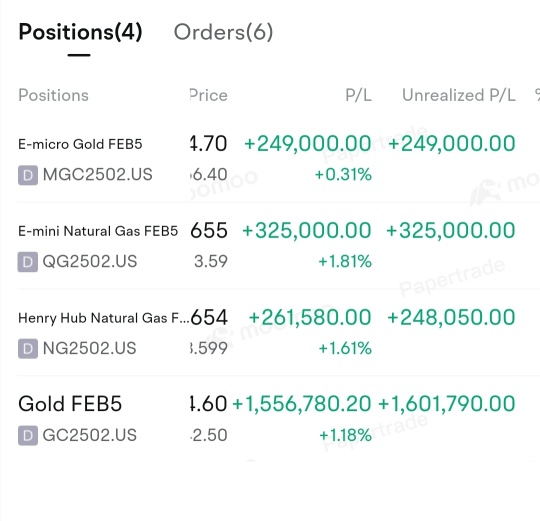
Task: Select the QG2502.US ticker symbol
Action: coord(90,261)
